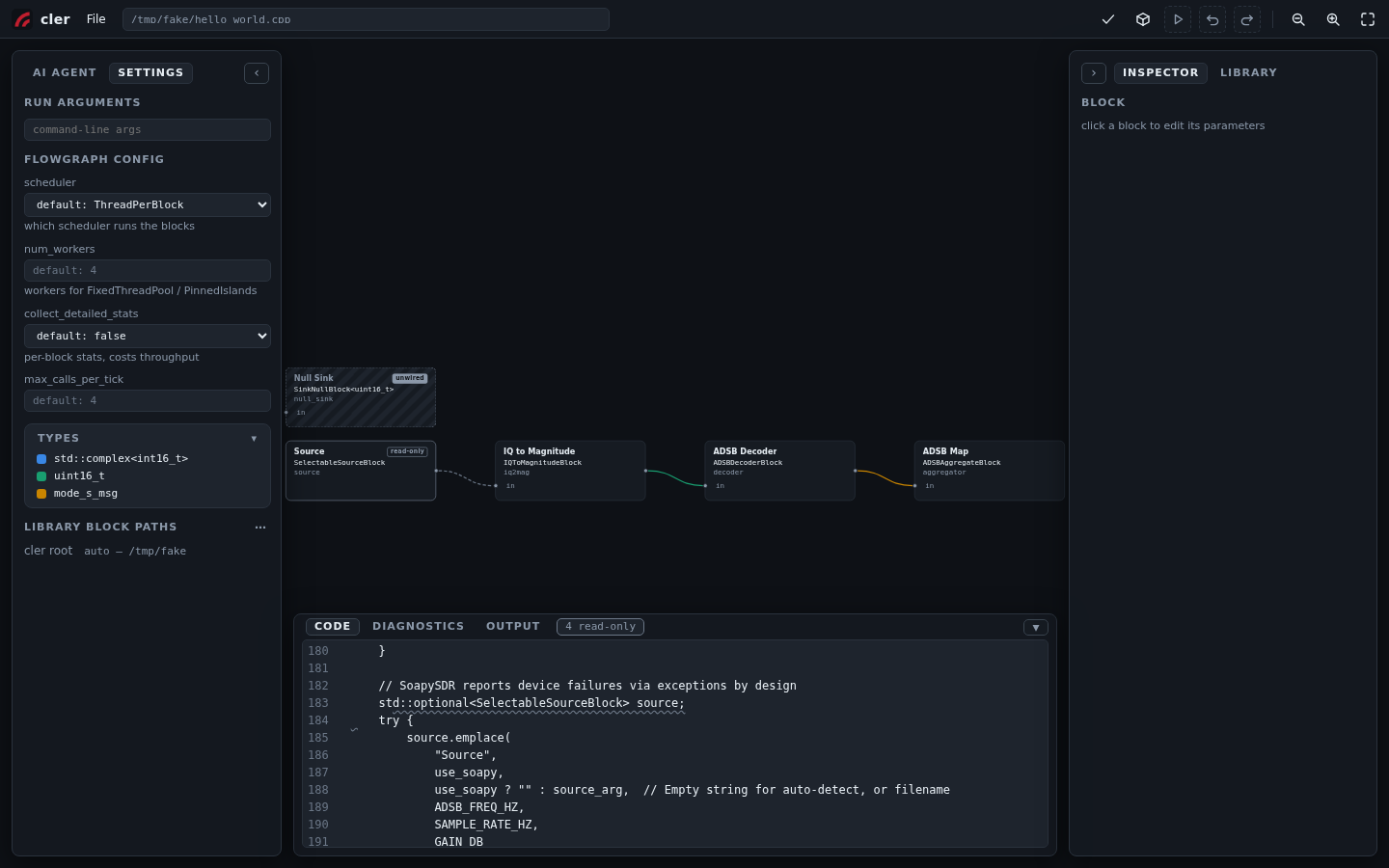Click the Source block output port
Screen dimensions: 1389x868
pyautogui.click(x=436, y=471)
